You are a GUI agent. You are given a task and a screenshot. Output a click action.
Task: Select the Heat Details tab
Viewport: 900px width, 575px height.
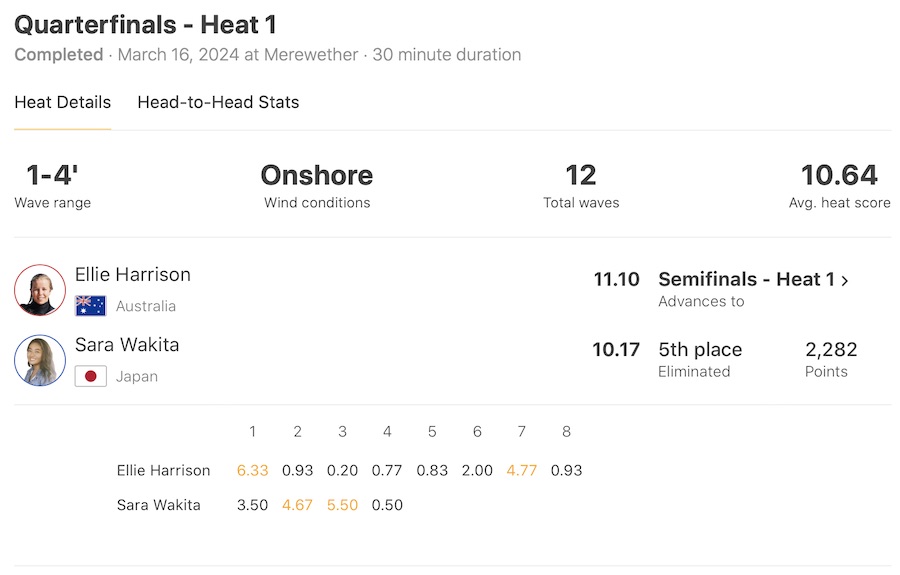coord(62,102)
